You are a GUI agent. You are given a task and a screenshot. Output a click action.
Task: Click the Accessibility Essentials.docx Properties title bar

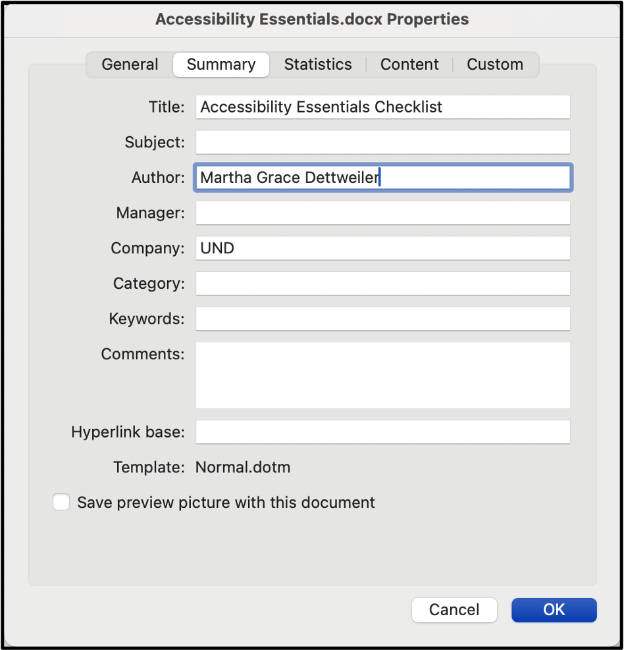312,19
